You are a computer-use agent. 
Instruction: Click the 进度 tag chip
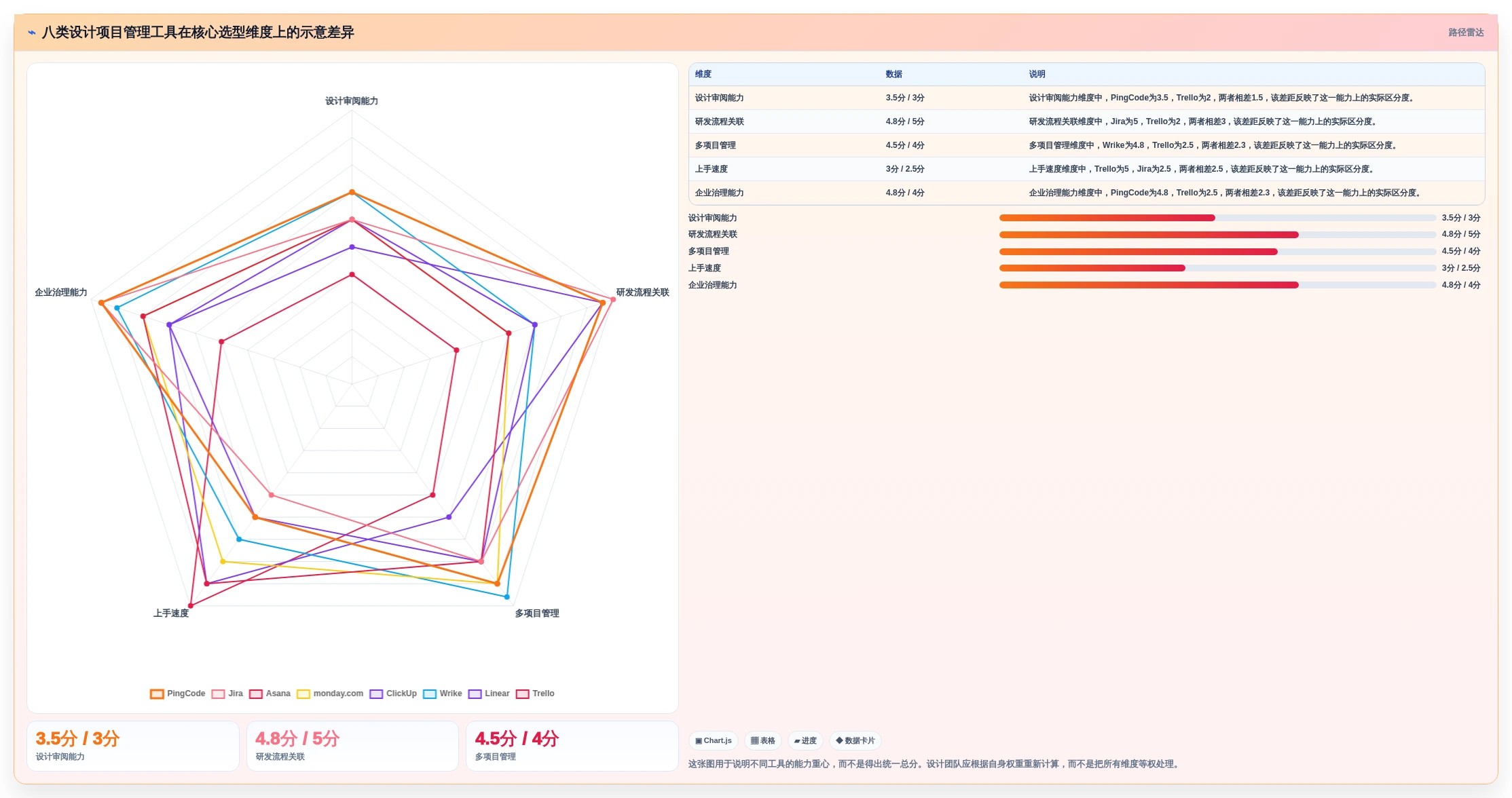(805, 740)
